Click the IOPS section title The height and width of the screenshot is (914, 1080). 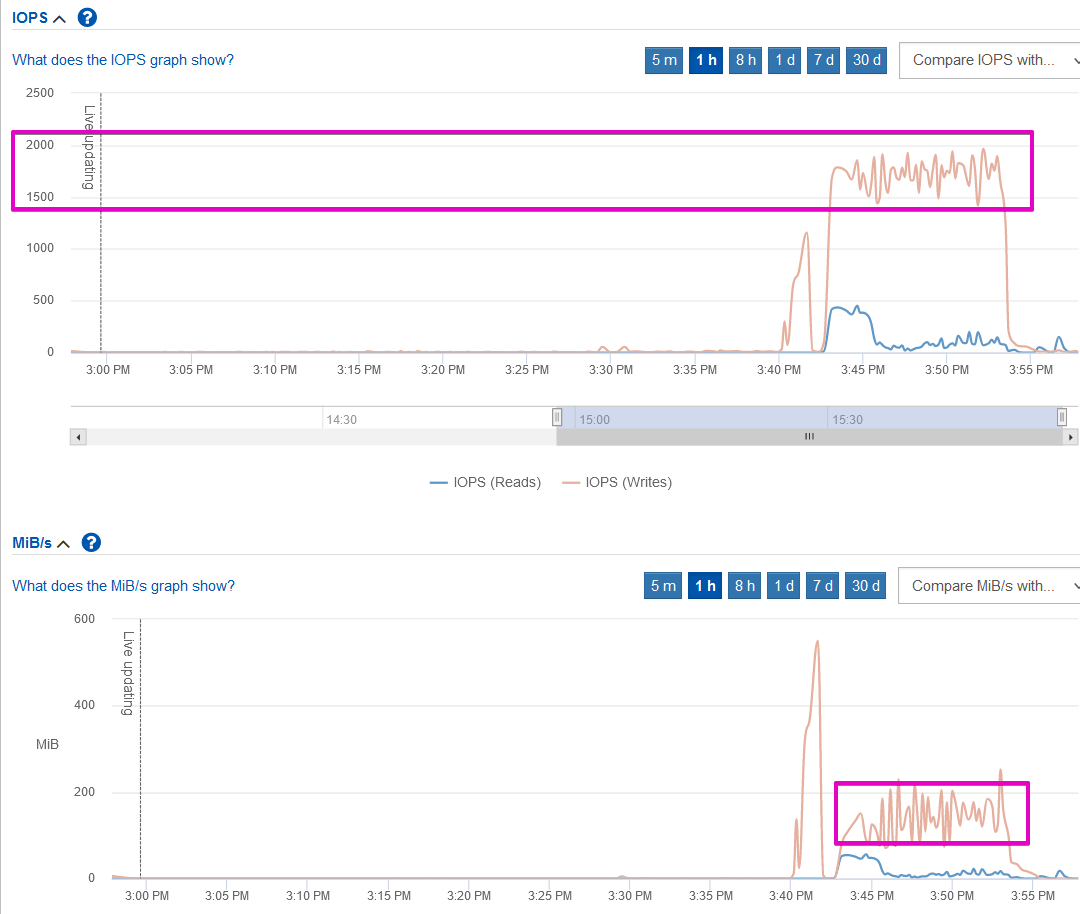click(30, 18)
